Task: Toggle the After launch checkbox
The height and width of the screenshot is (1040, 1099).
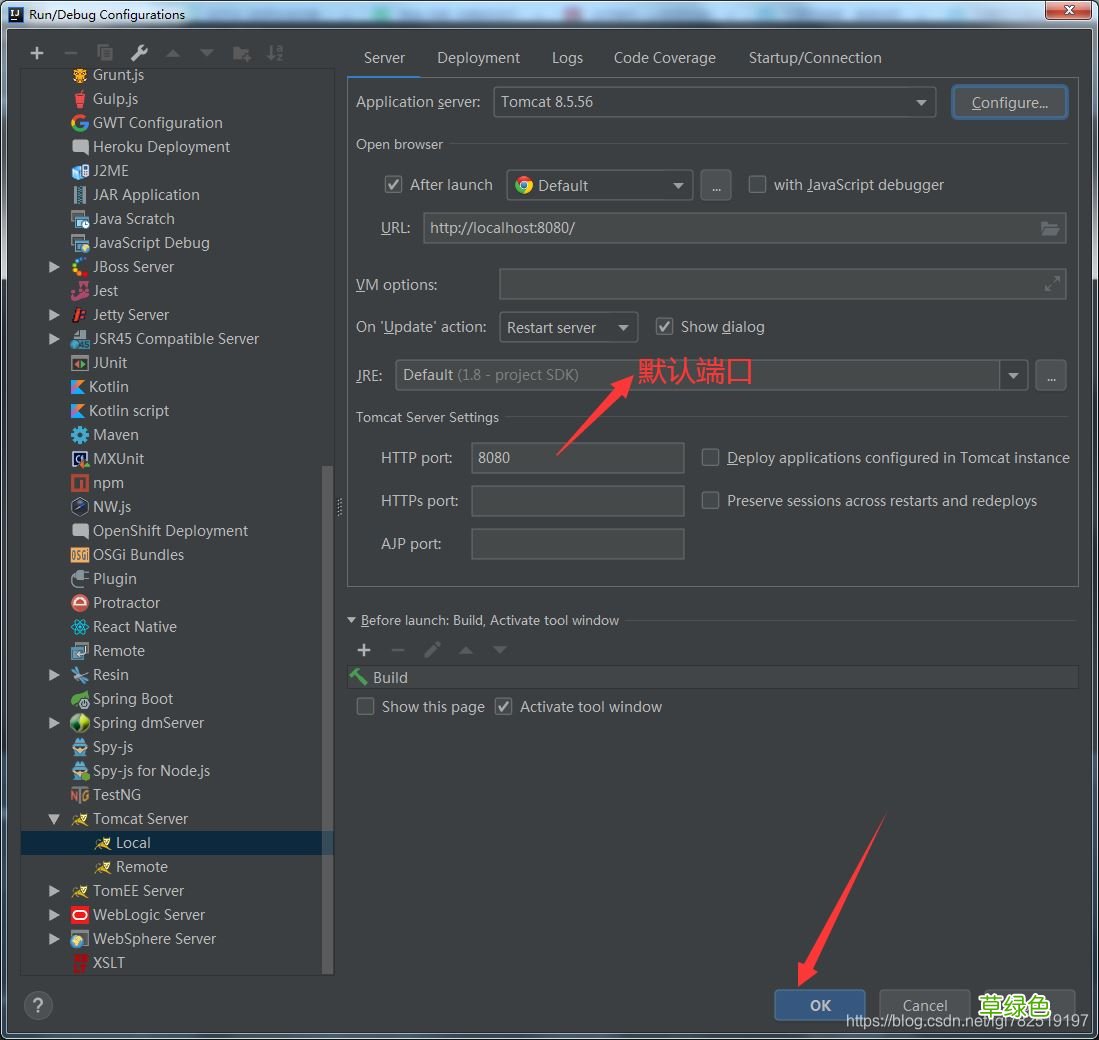Action: (393, 185)
